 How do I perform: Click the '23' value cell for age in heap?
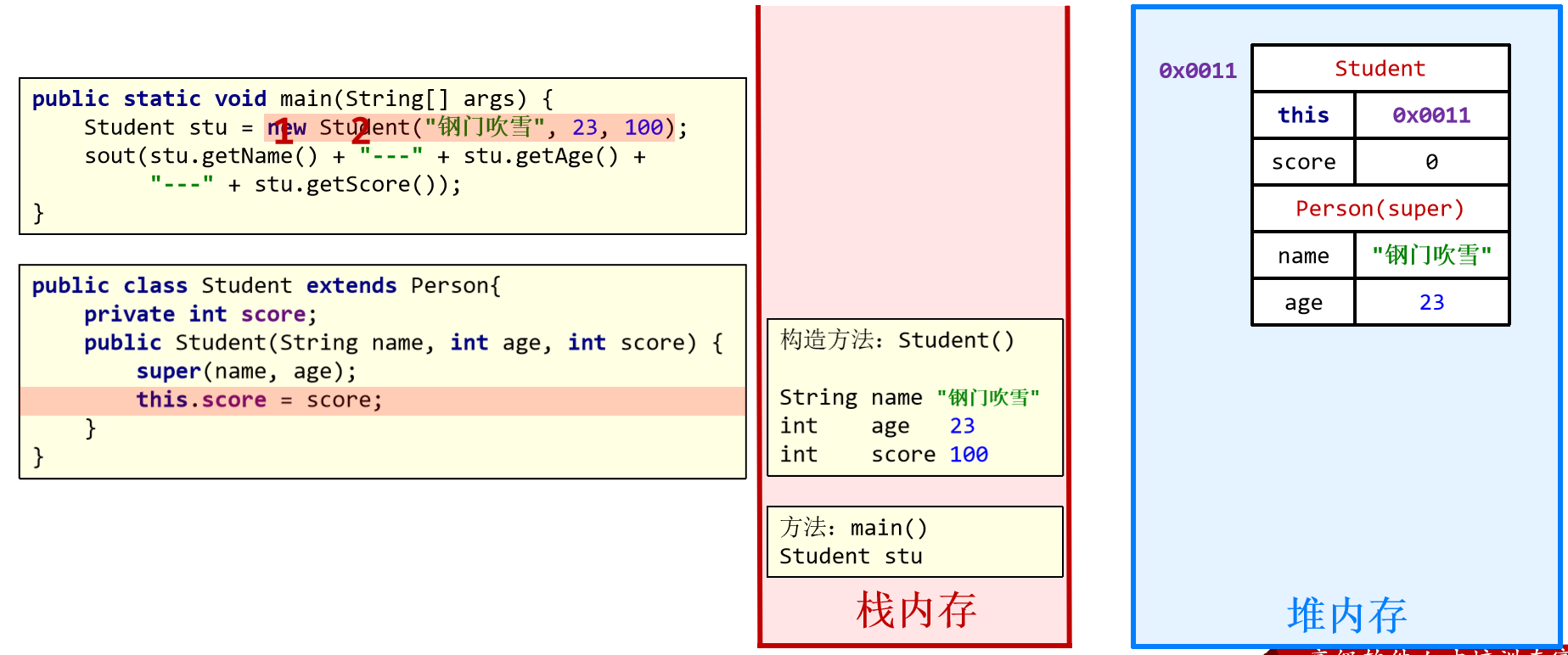point(1431,302)
